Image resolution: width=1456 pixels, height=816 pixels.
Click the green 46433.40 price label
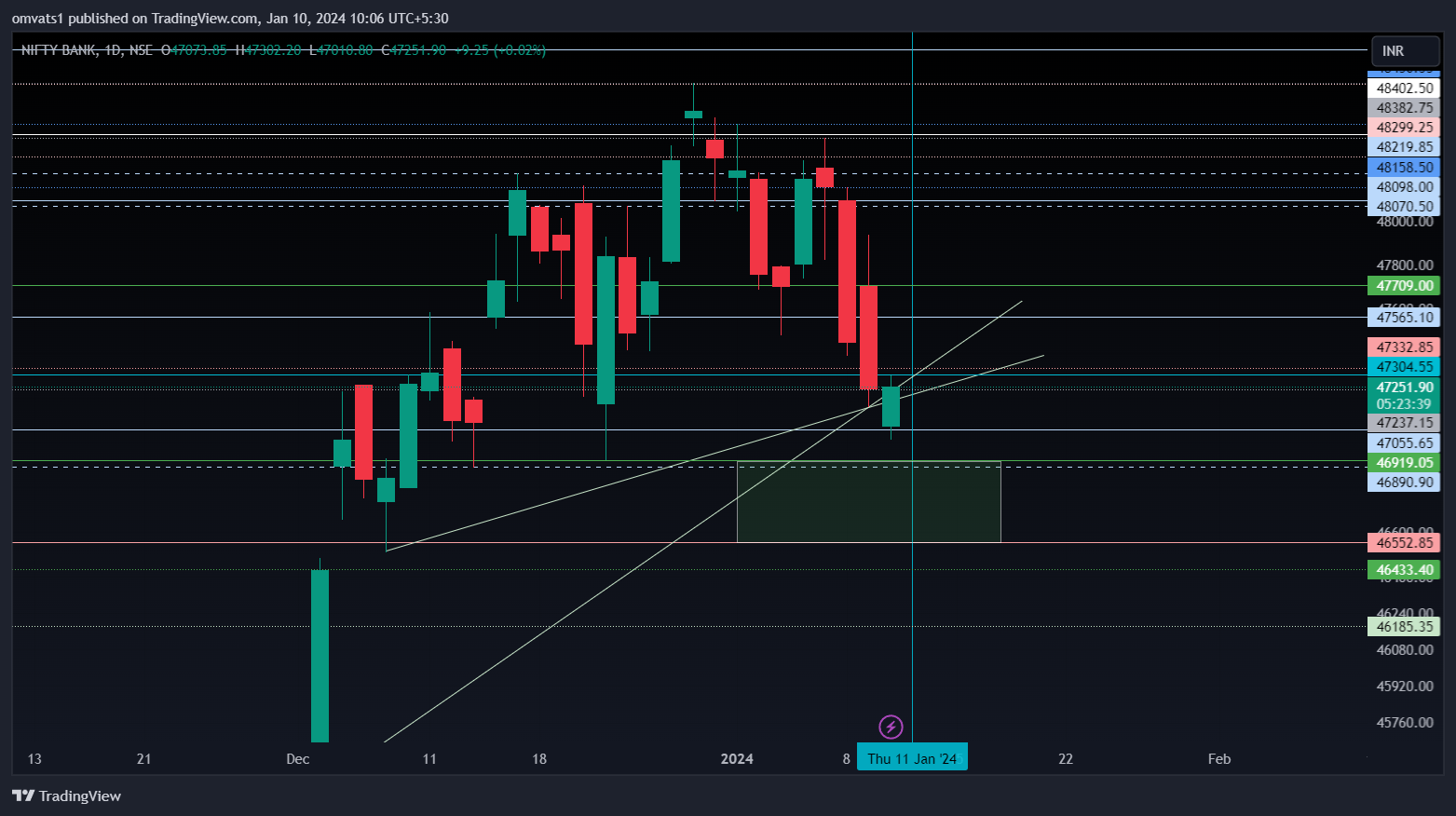click(x=1404, y=570)
